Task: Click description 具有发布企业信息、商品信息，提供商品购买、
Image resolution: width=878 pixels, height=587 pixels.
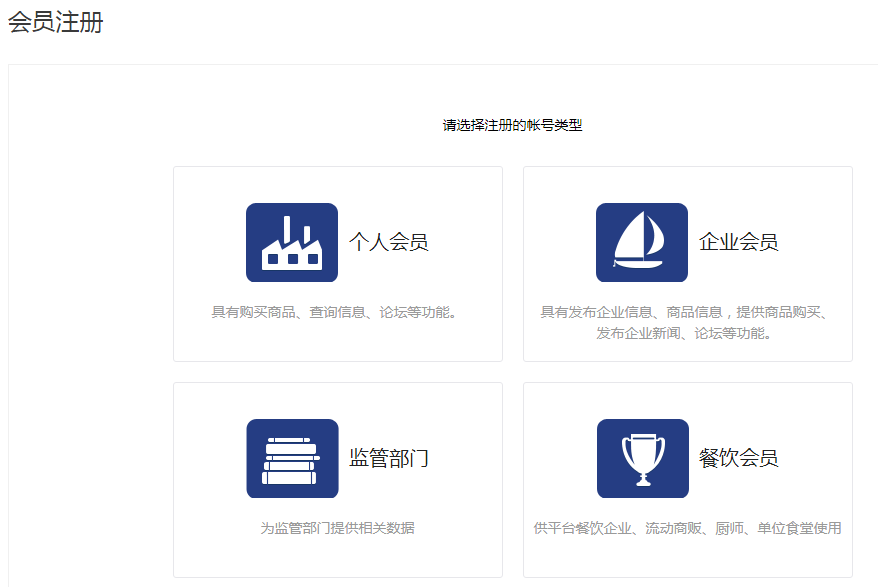Action: (684, 312)
